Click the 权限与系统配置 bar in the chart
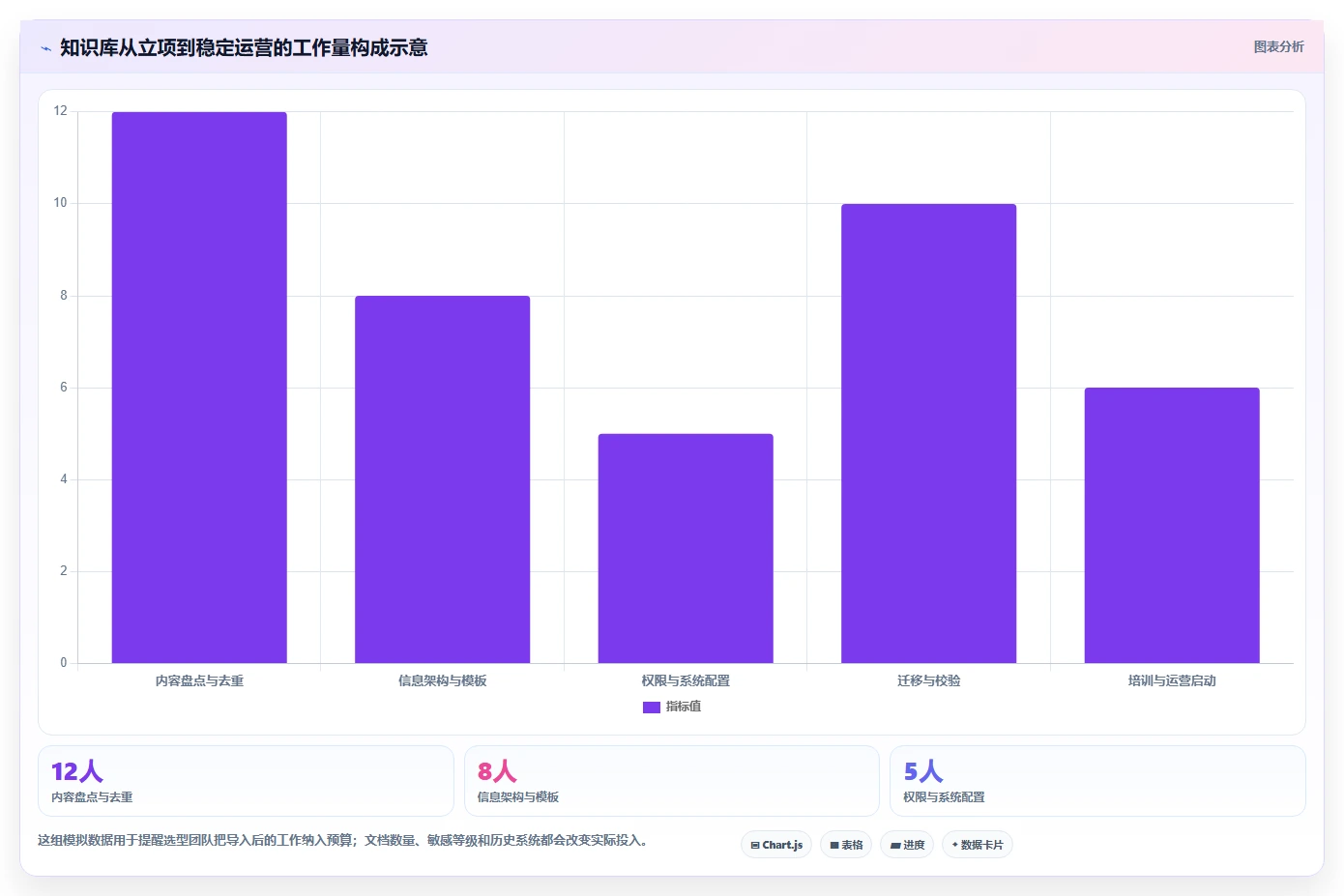The width and height of the screenshot is (1344, 896). coord(686,548)
